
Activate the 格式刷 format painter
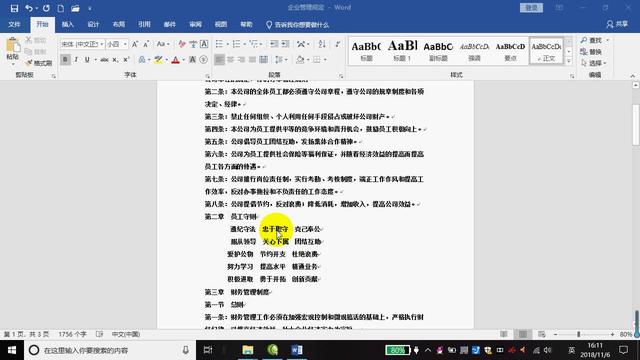38,63
